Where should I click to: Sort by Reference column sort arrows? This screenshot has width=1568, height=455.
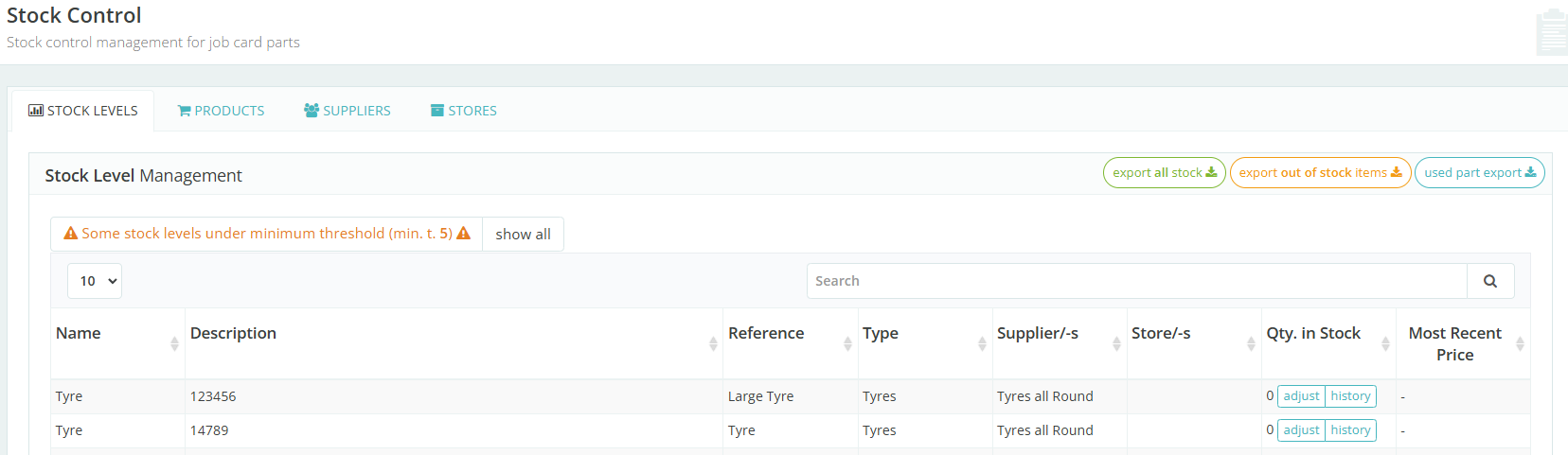pos(847,343)
